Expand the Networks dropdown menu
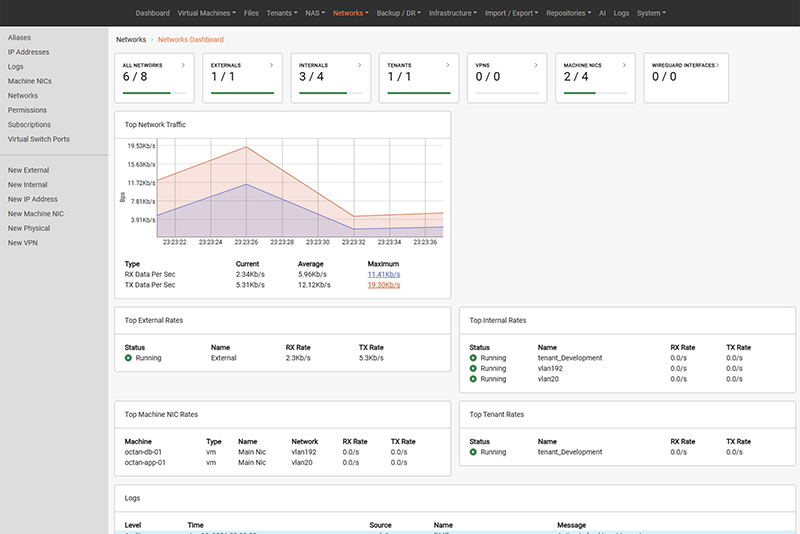This screenshot has height=534, width=800. coord(351,13)
